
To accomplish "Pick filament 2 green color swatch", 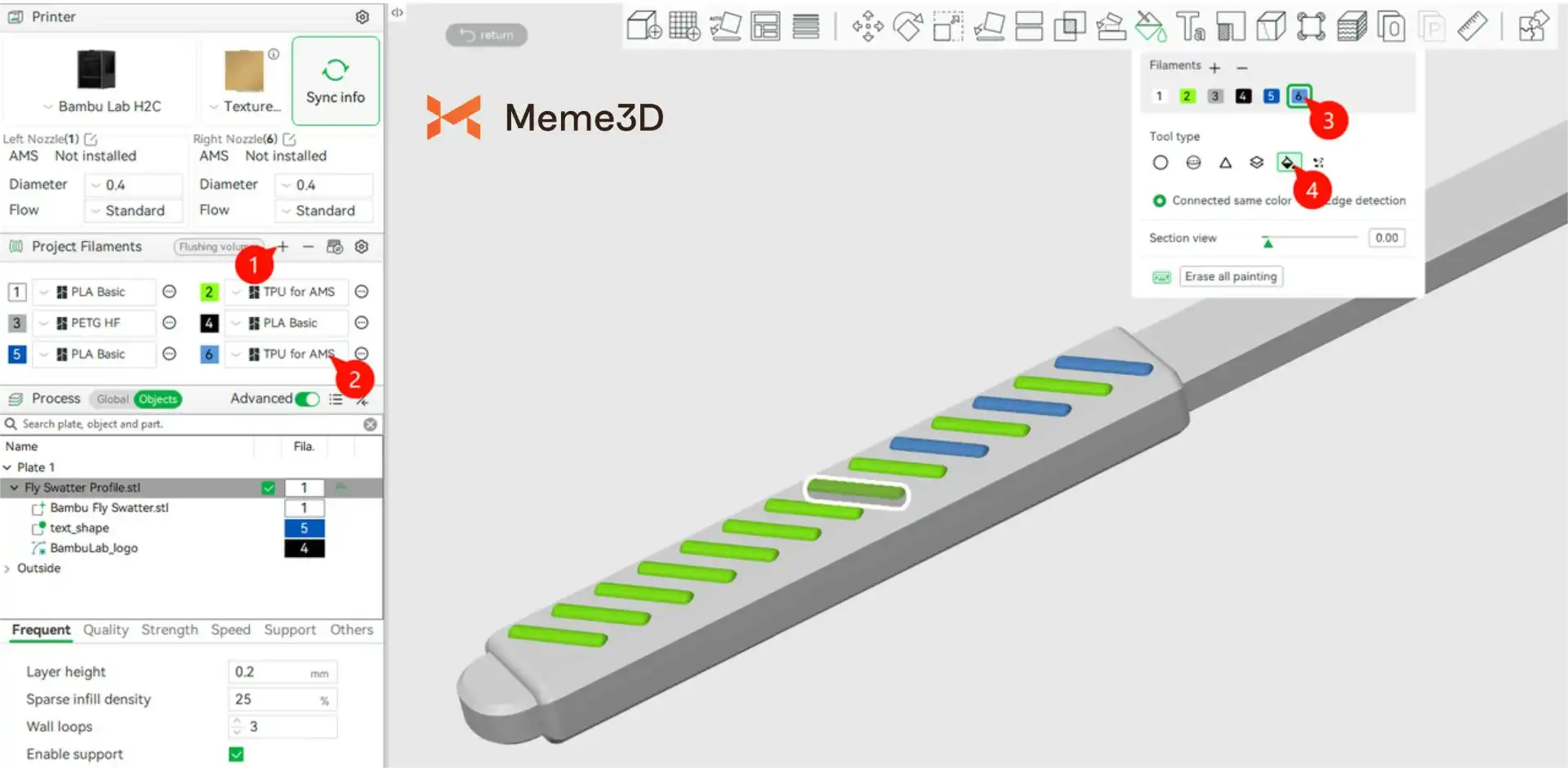I will coord(1187,96).
